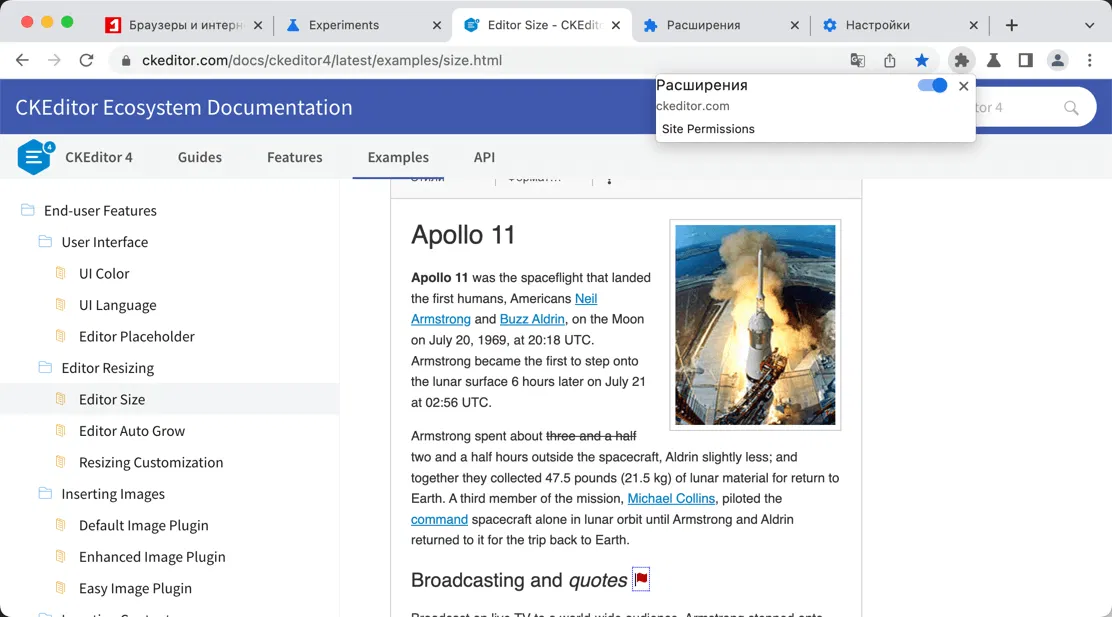Click the share page icon

[x=890, y=60]
